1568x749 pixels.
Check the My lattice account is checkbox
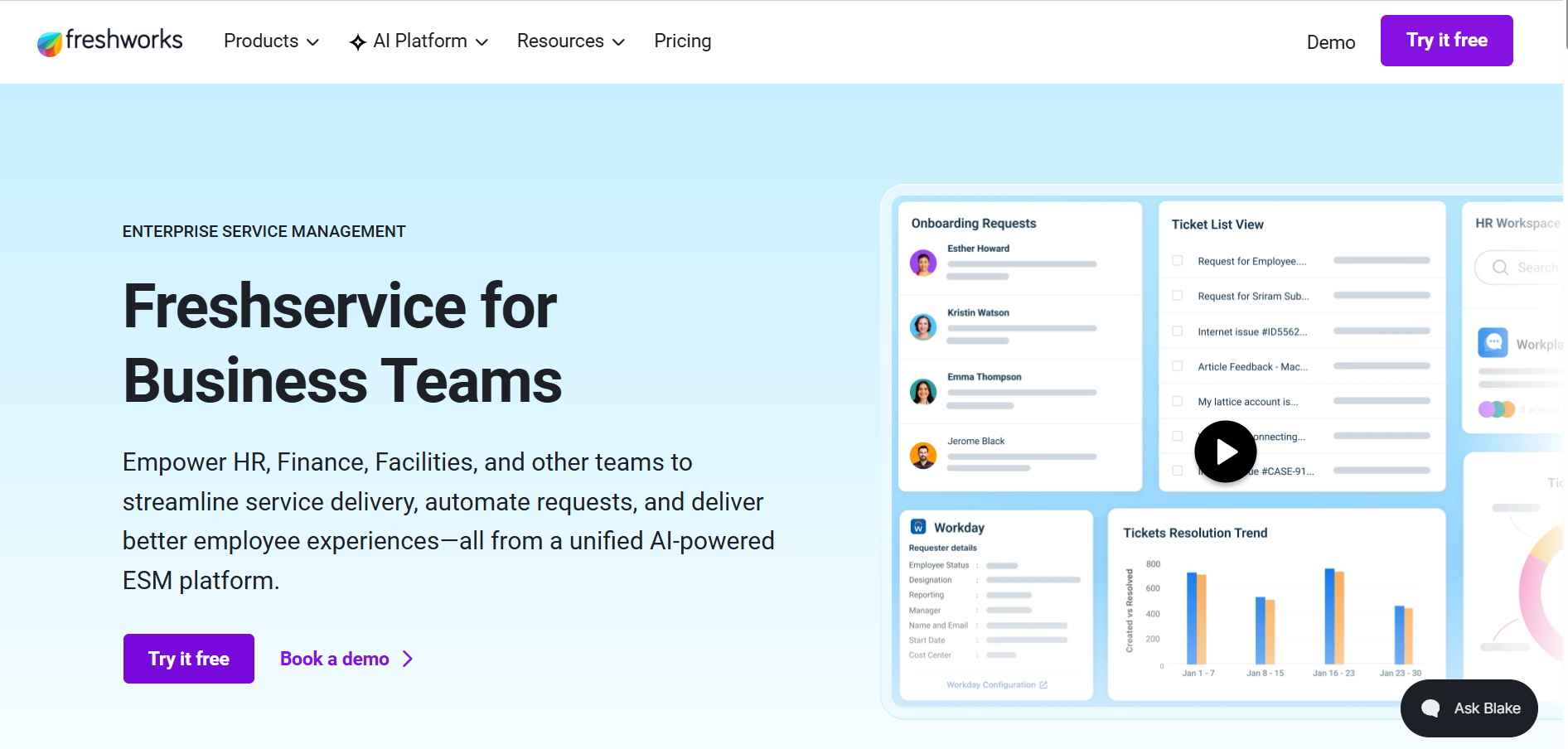[1177, 401]
